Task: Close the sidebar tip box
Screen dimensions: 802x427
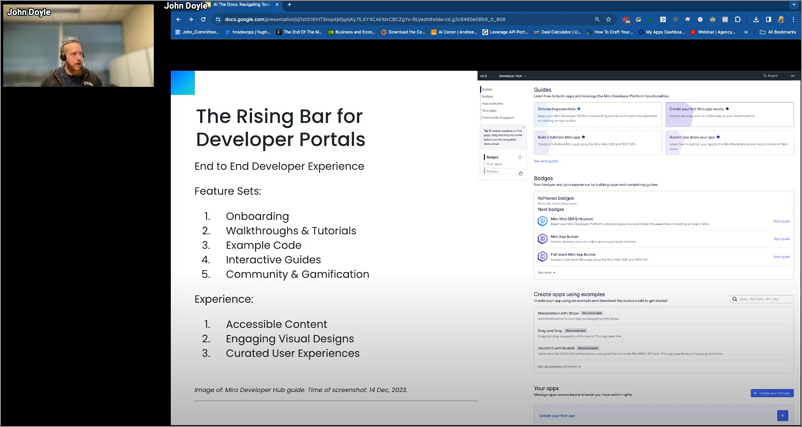Action: point(523,127)
